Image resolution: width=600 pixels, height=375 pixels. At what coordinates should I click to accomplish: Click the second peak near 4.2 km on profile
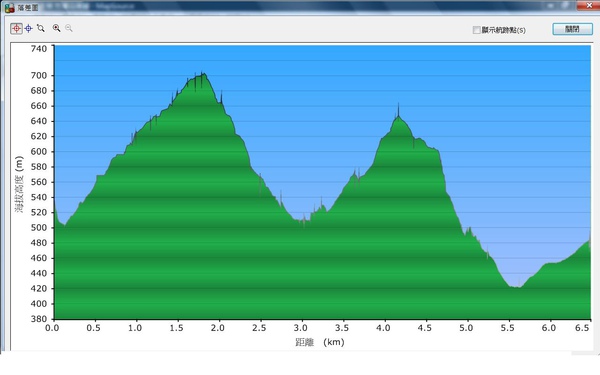[398, 116]
